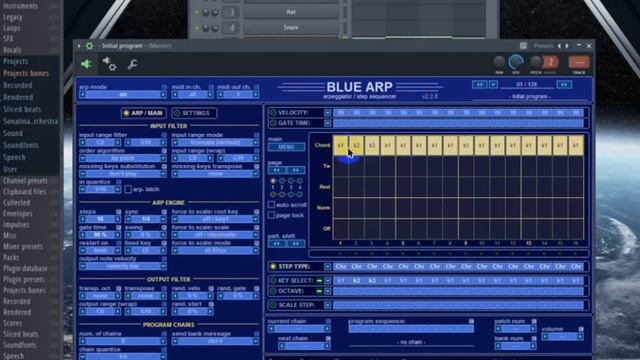Toggle the SCALE STEP row power button
The width and height of the screenshot is (640, 360).
point(273,305)
